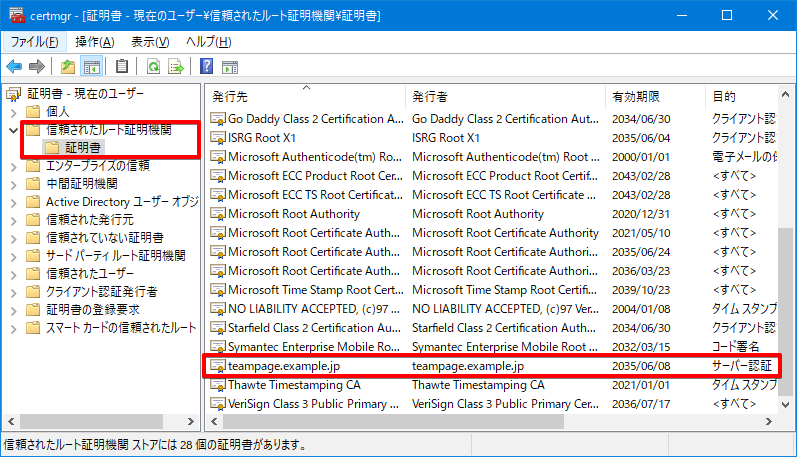Click the Export list toolbar icon
The width and height of the screenshot is (797, 457).
176,67
